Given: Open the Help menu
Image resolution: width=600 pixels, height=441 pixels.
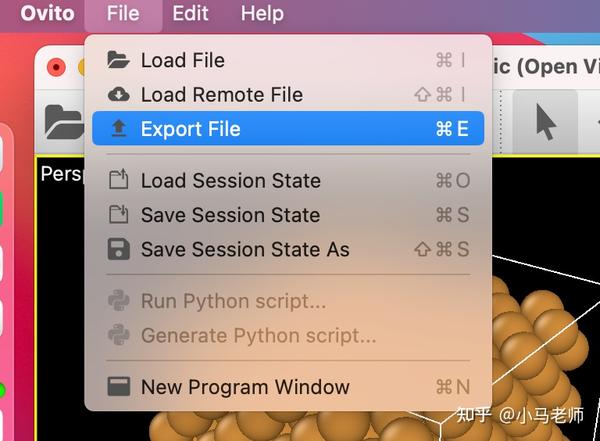Looking at the screenshot, I should click(262, 14).
